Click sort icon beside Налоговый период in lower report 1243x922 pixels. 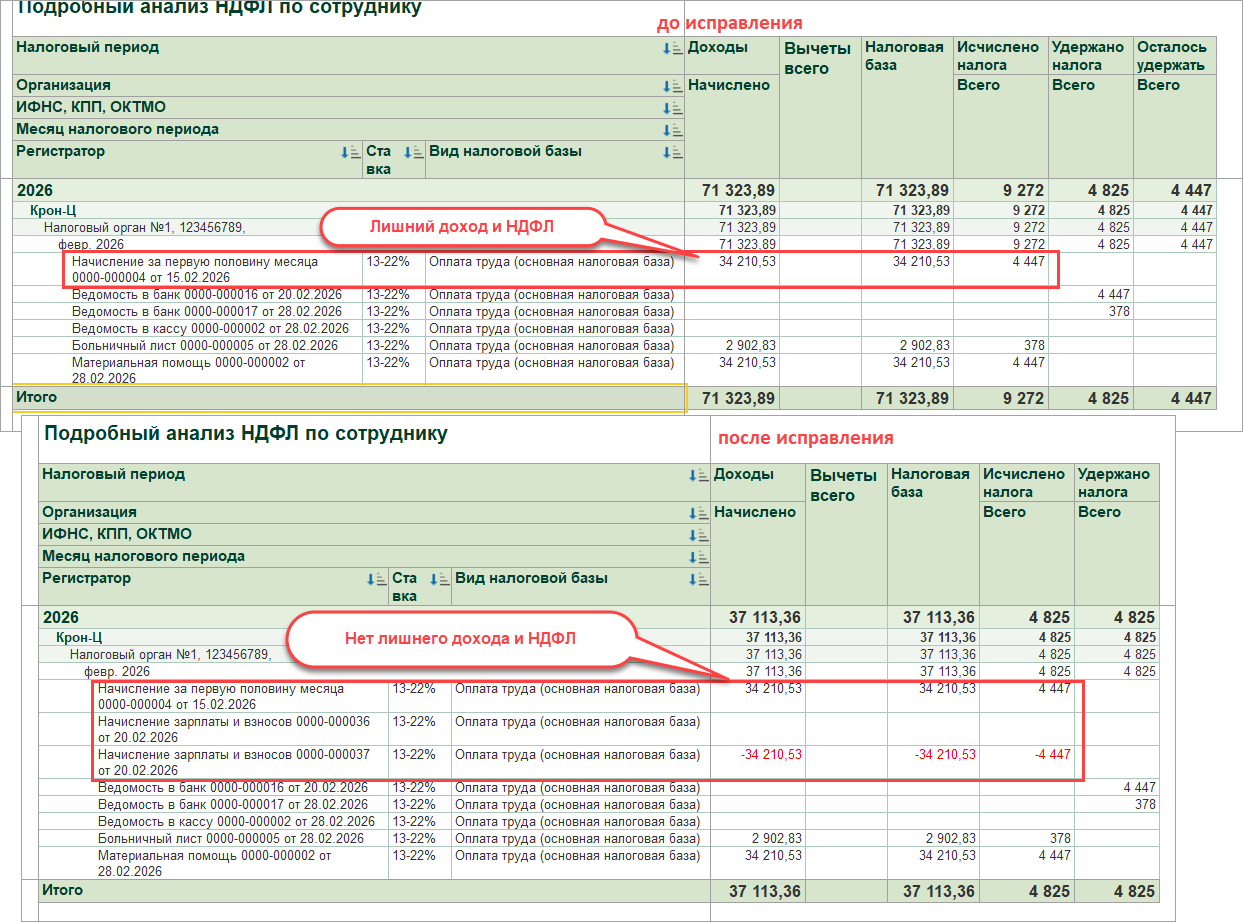point(697,475)
